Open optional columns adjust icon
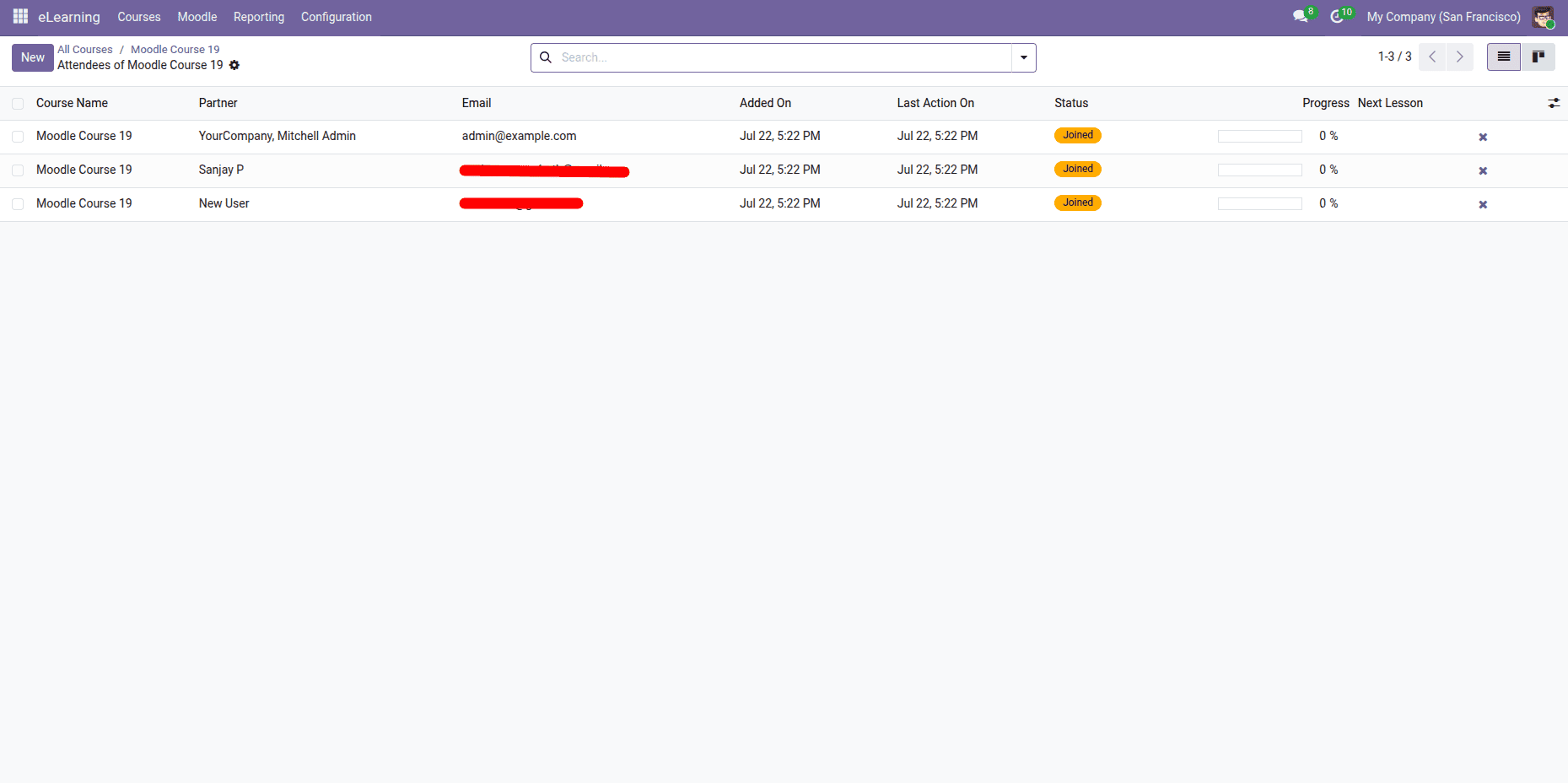 click(x=1554, y=103)
